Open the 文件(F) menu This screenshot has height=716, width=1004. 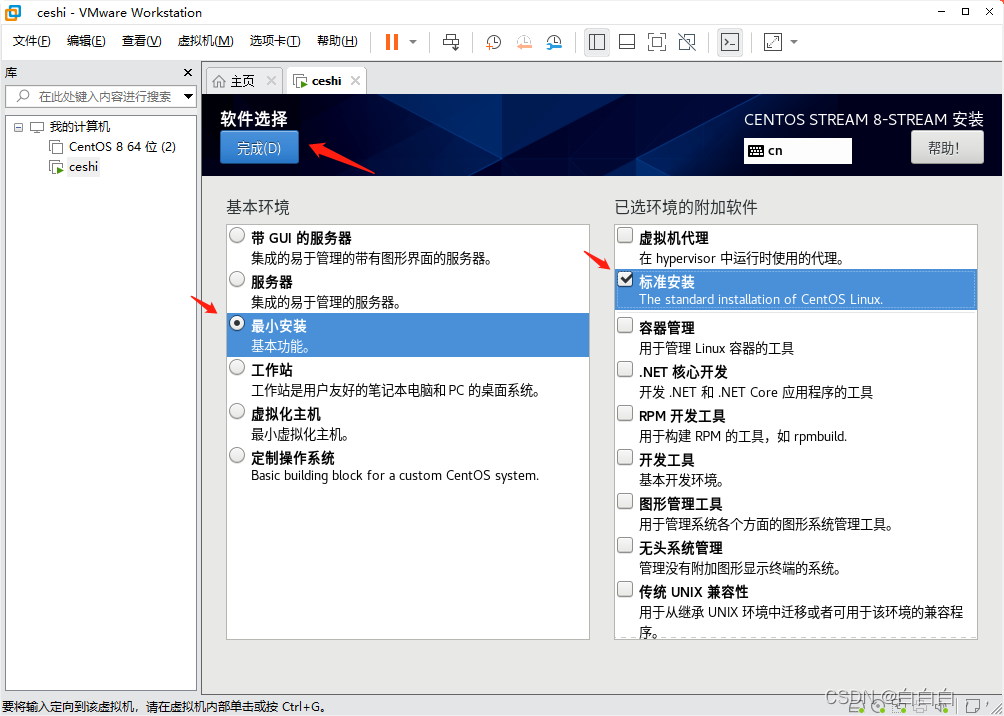point(32,41)
